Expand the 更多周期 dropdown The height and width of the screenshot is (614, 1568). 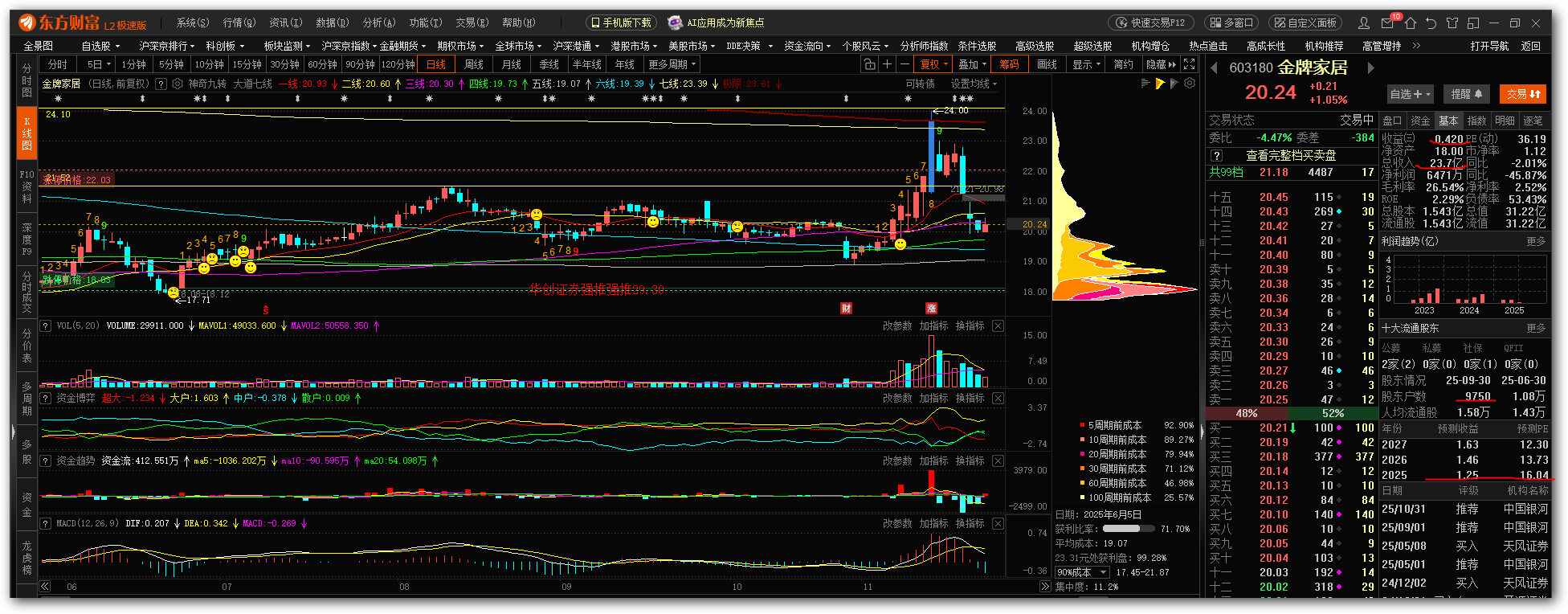672,64
